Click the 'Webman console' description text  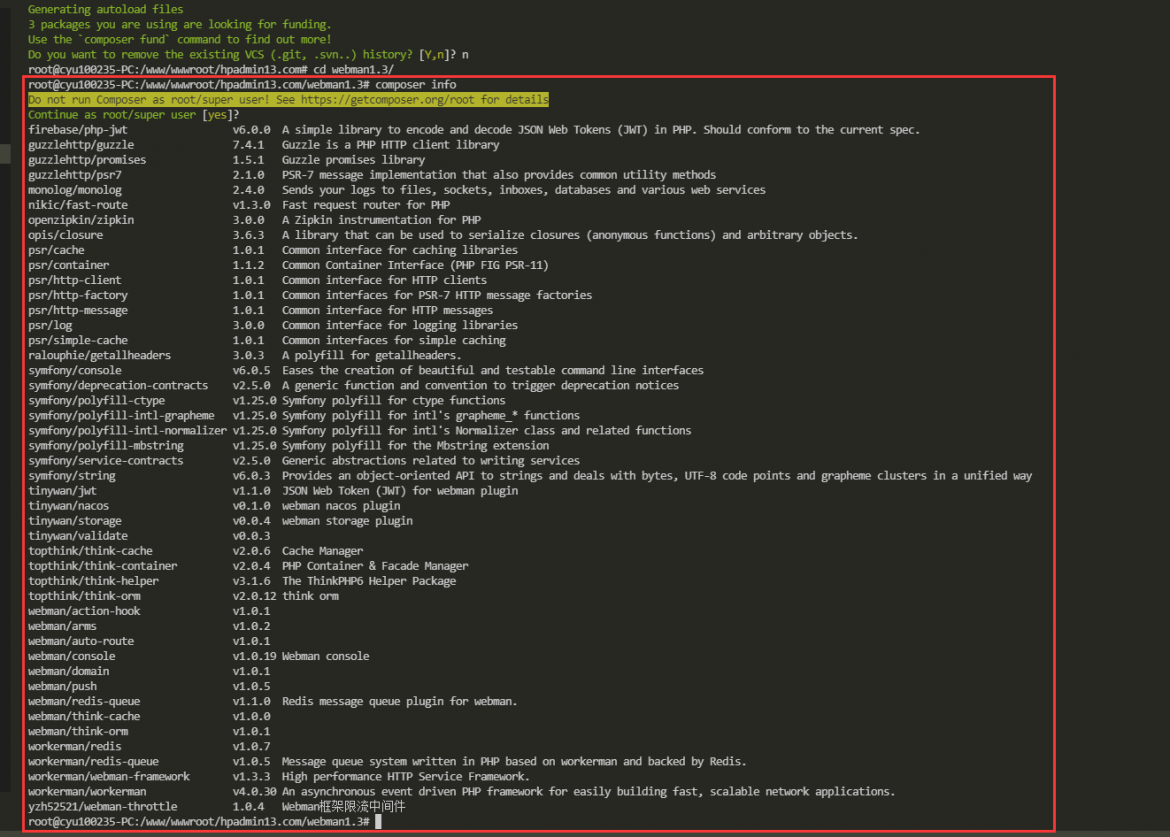coord(325,656)
